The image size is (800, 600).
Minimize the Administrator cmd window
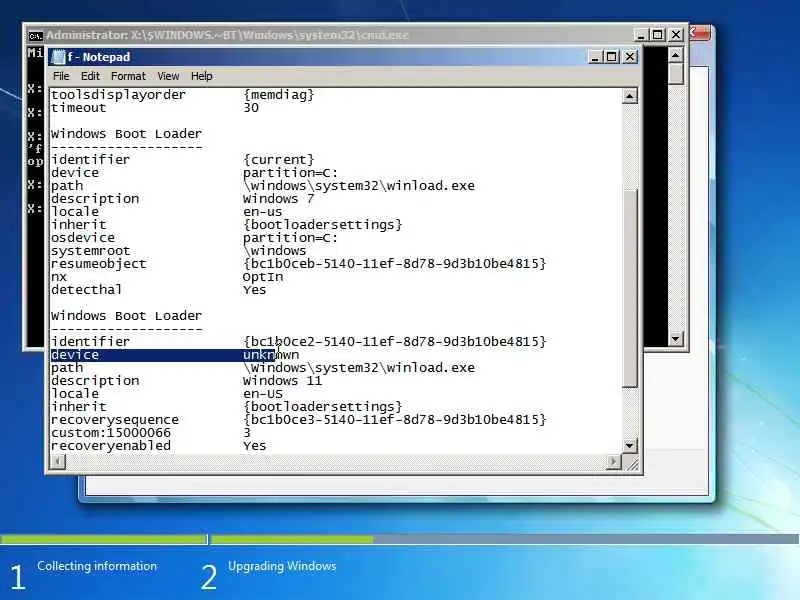(x=641, y=35)
